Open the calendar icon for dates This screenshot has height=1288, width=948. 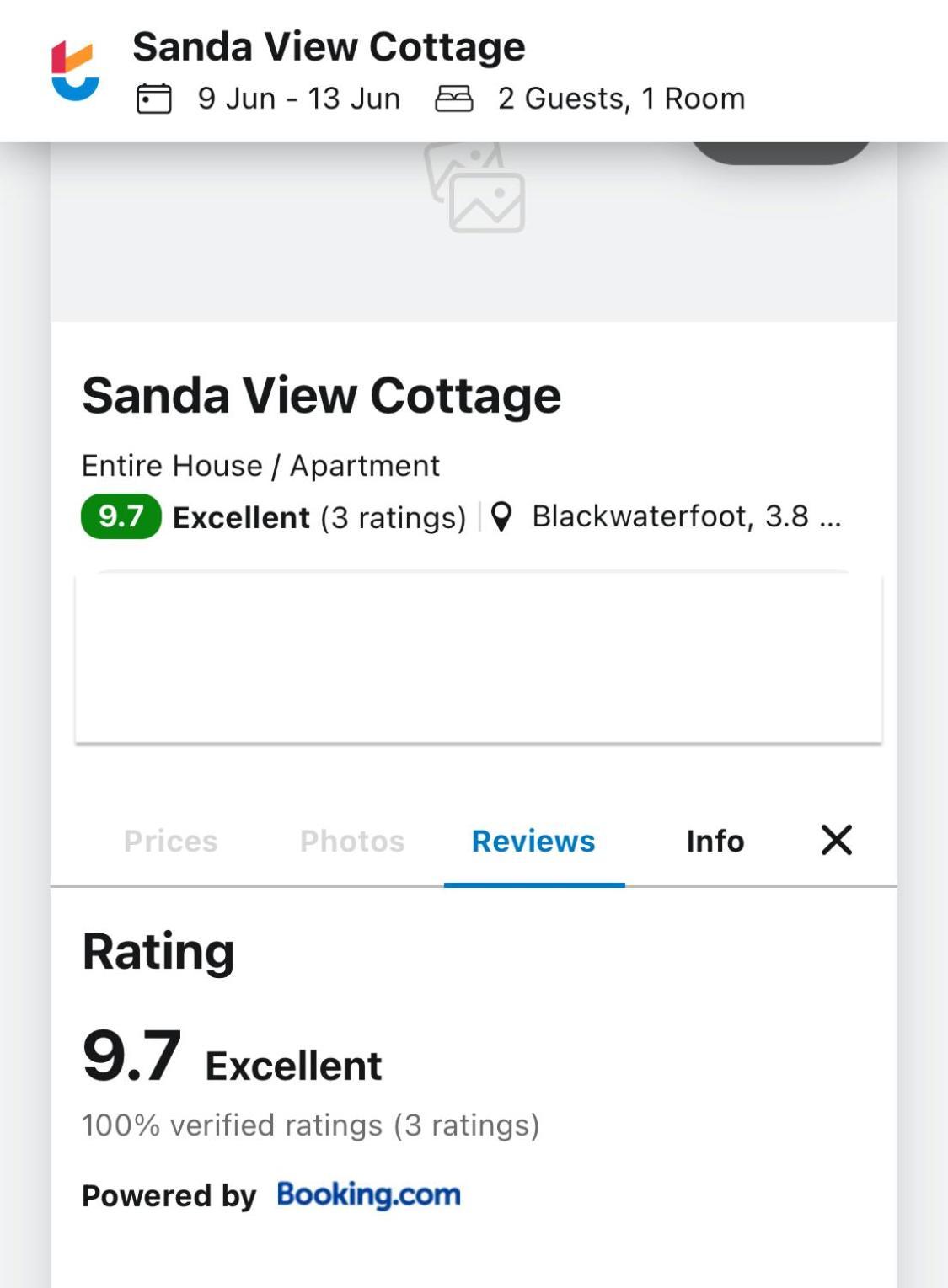(x=153, y=99)
